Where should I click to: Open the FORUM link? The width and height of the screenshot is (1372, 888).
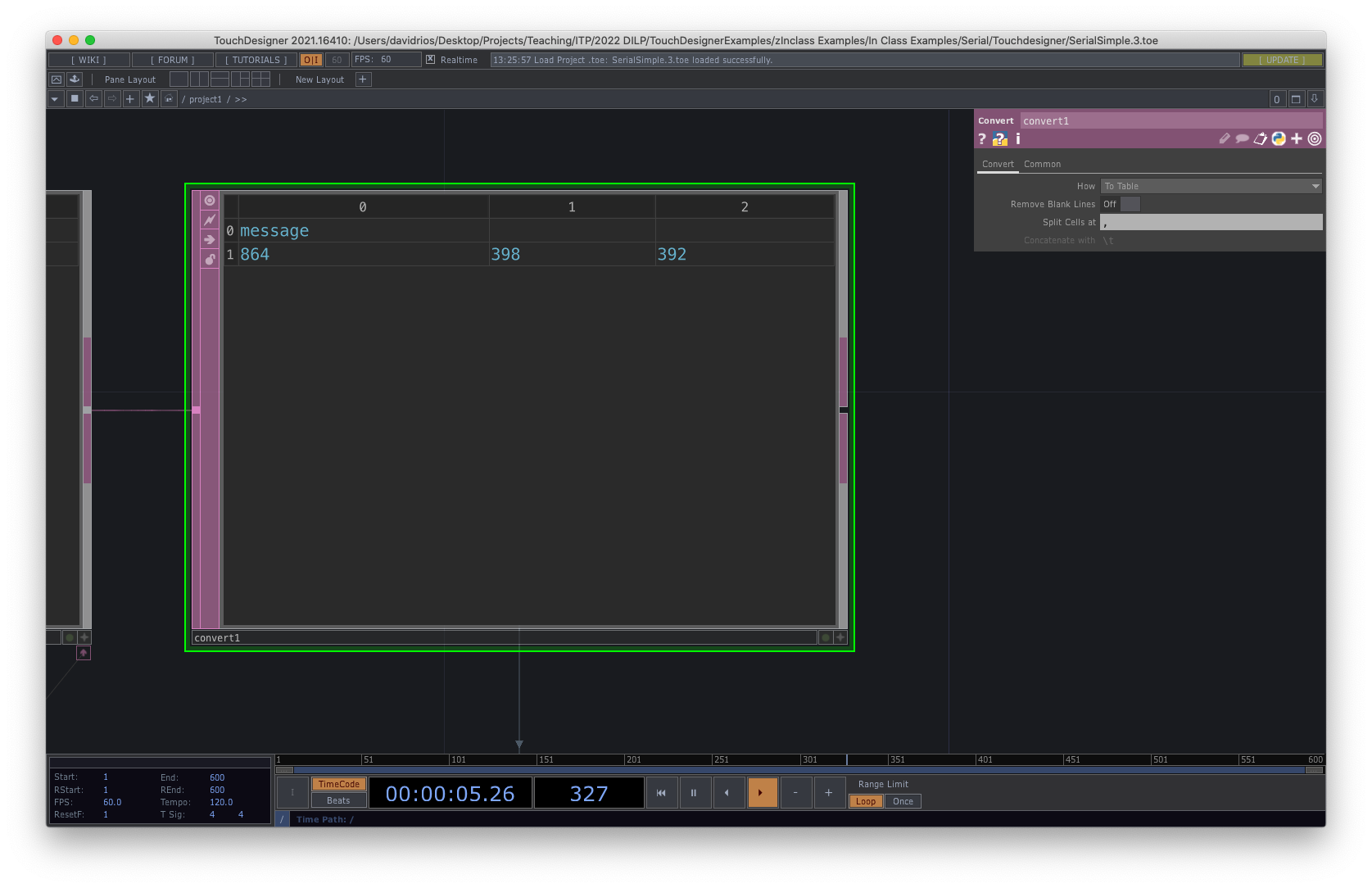point(172,60)
